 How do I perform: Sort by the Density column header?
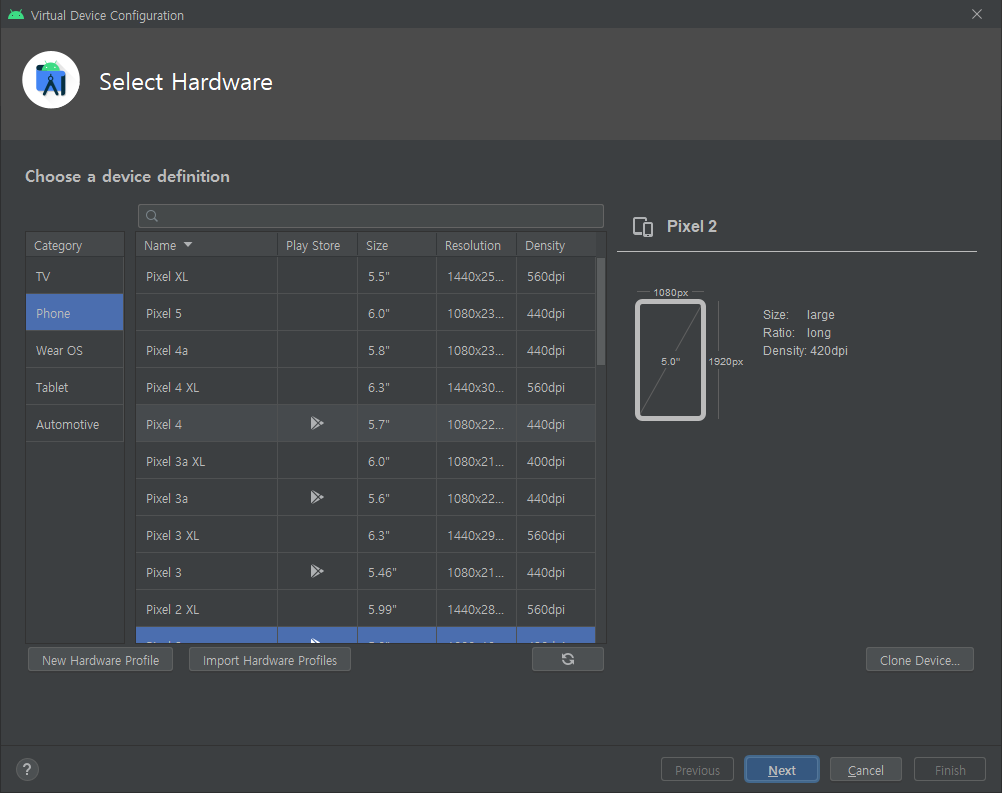coord(556,245)
